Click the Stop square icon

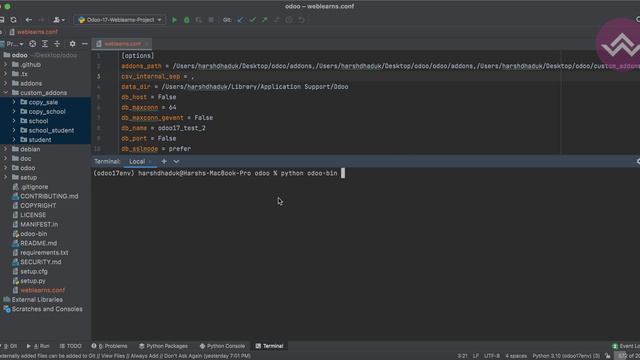pos(211,20)
